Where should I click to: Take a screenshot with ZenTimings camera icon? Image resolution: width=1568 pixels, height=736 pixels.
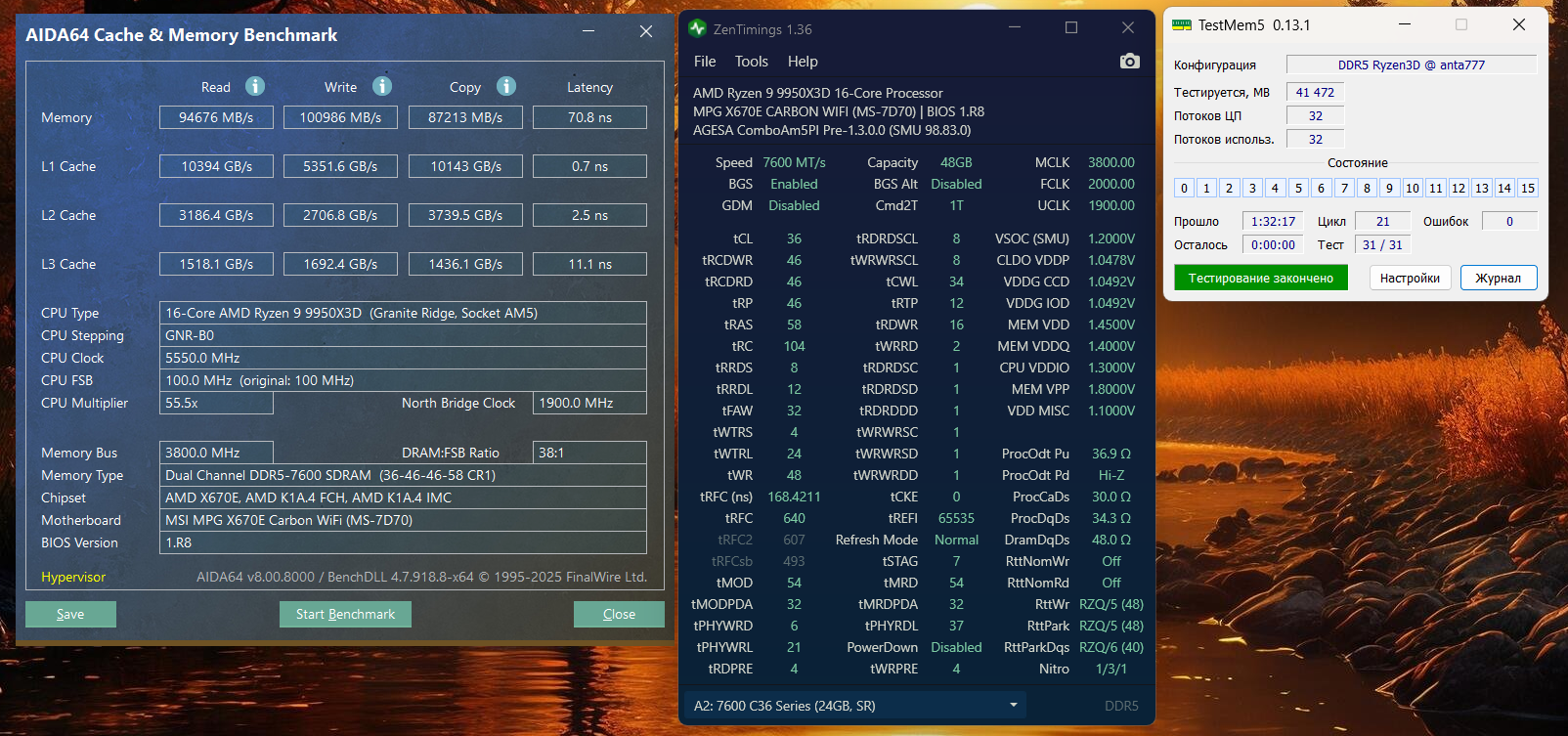(x=1129, y=62)
